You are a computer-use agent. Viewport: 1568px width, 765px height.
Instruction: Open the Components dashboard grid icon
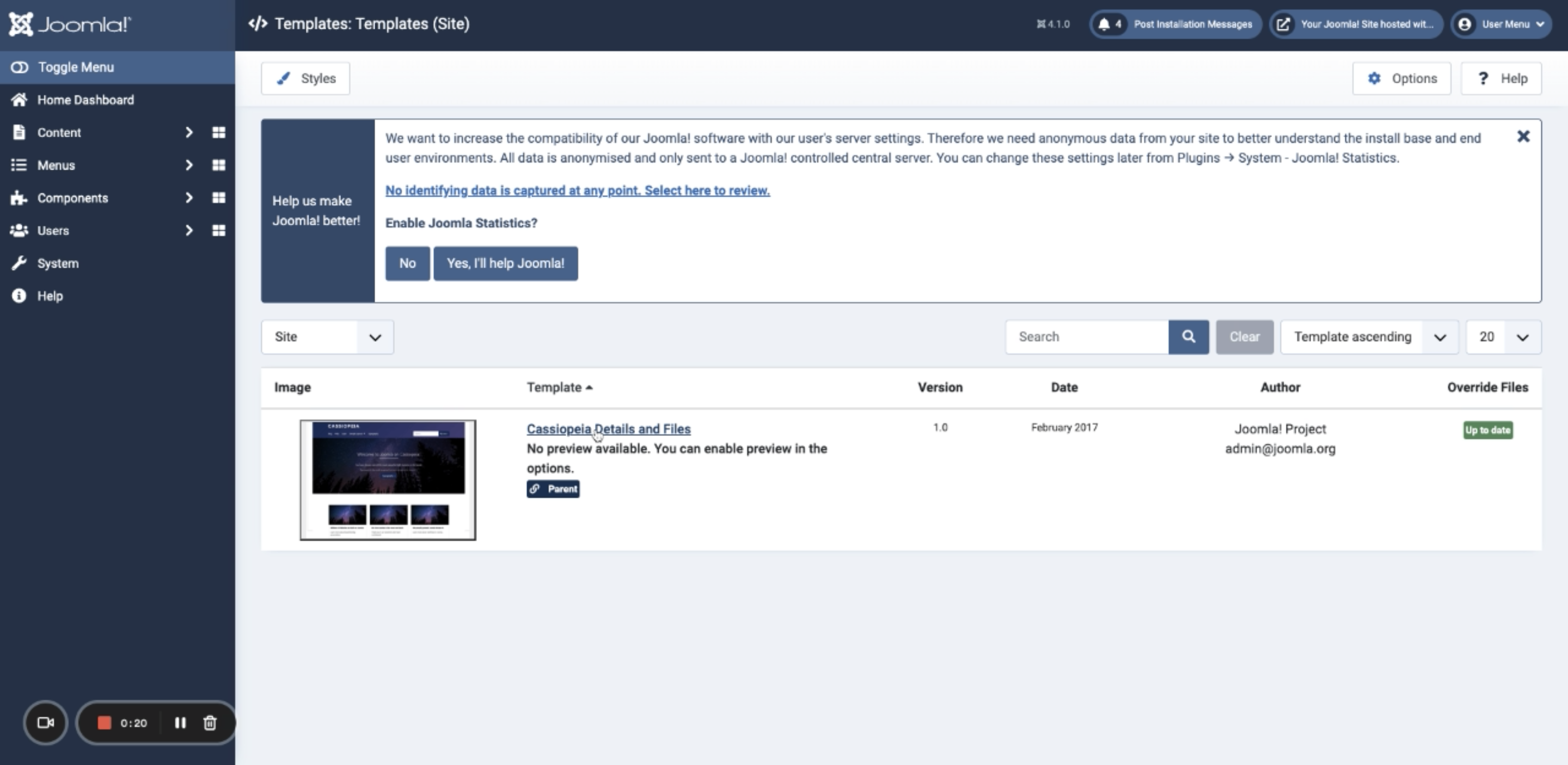point(218,198)
